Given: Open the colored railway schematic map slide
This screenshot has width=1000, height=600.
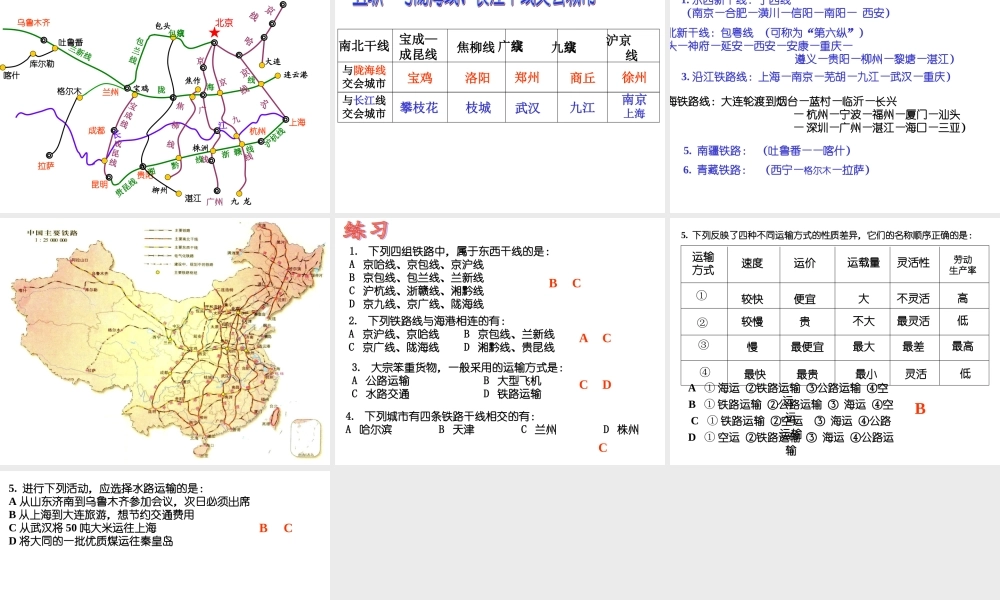Looking at the screenshot, I should click(x=165, y=105).
